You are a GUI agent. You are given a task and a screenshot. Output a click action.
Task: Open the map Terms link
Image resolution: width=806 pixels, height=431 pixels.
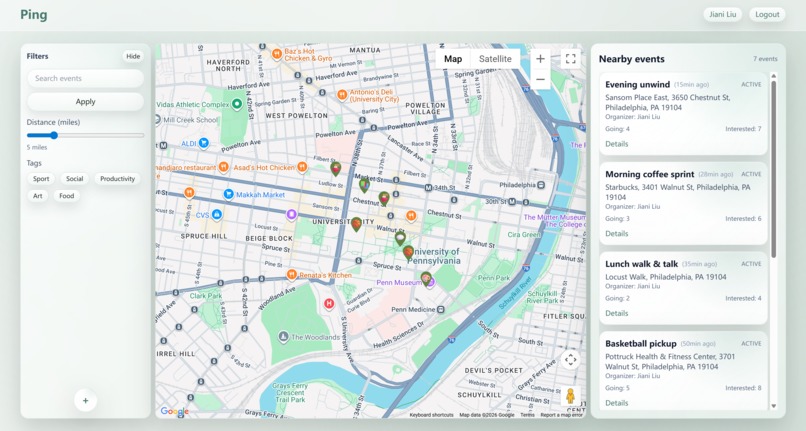(x=527, y=415)
